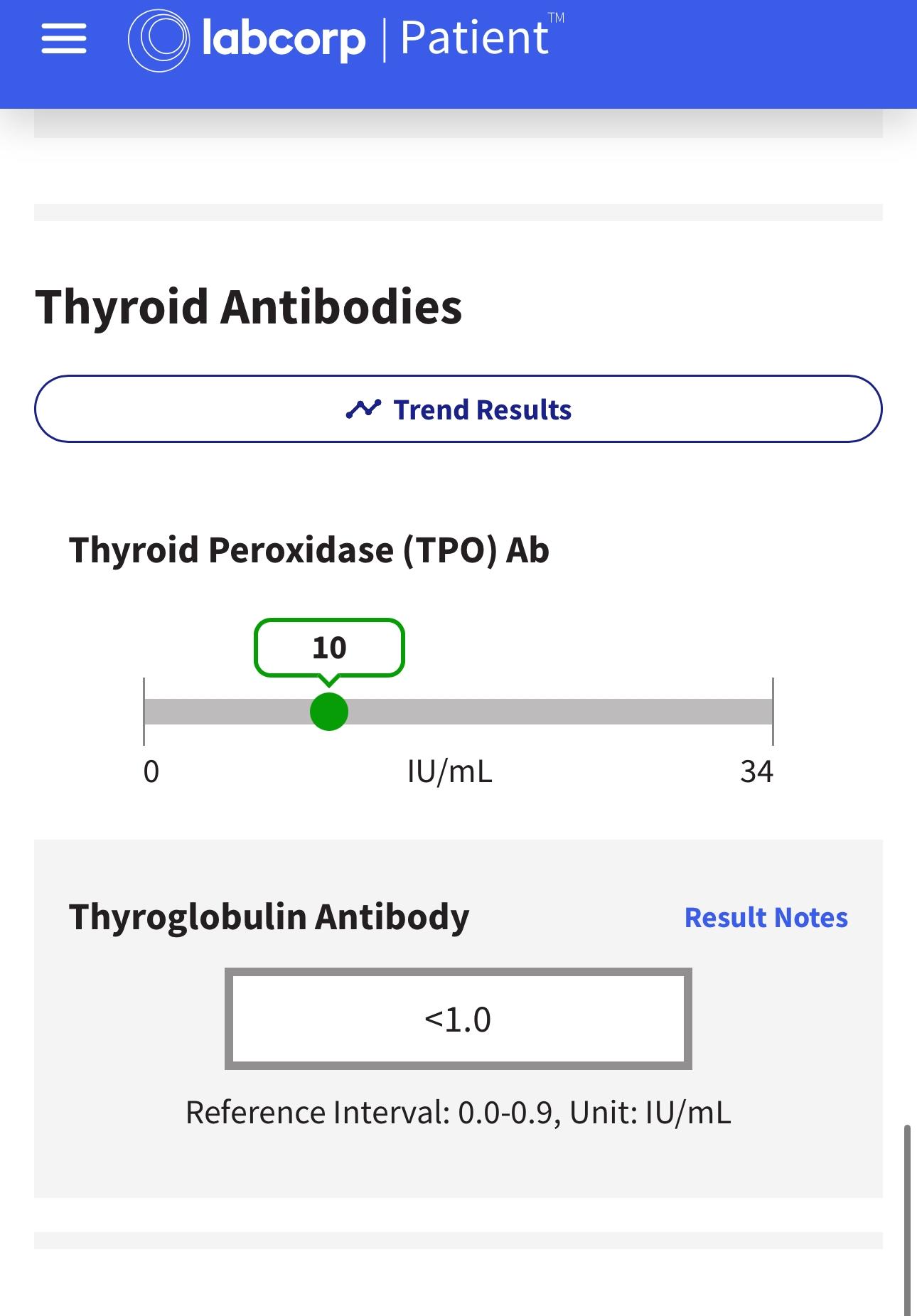Viewport: 917px width, 1316px height.
Task: Click the Labcorp circular logo icon
Action: pyautogui.click(x=159, y=40)
